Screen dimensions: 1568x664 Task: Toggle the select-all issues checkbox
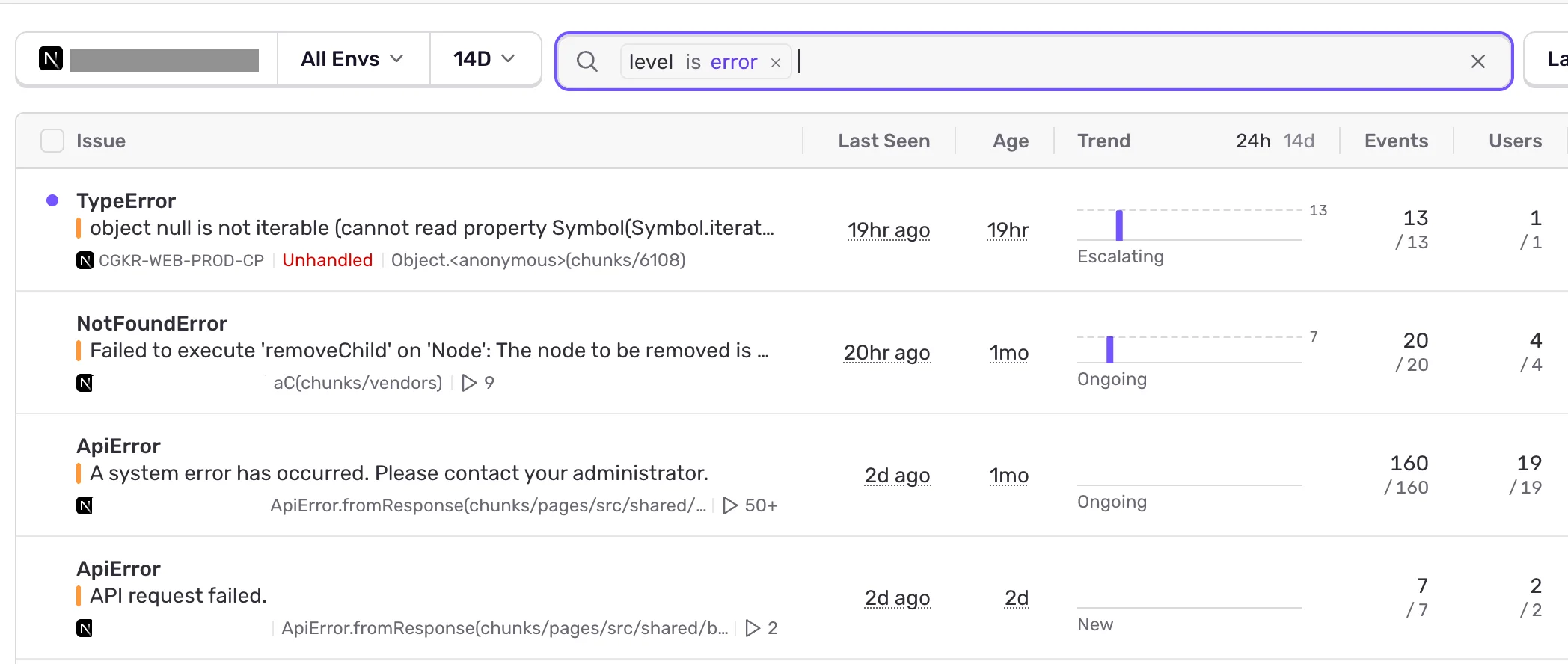(x=52, y=141)
